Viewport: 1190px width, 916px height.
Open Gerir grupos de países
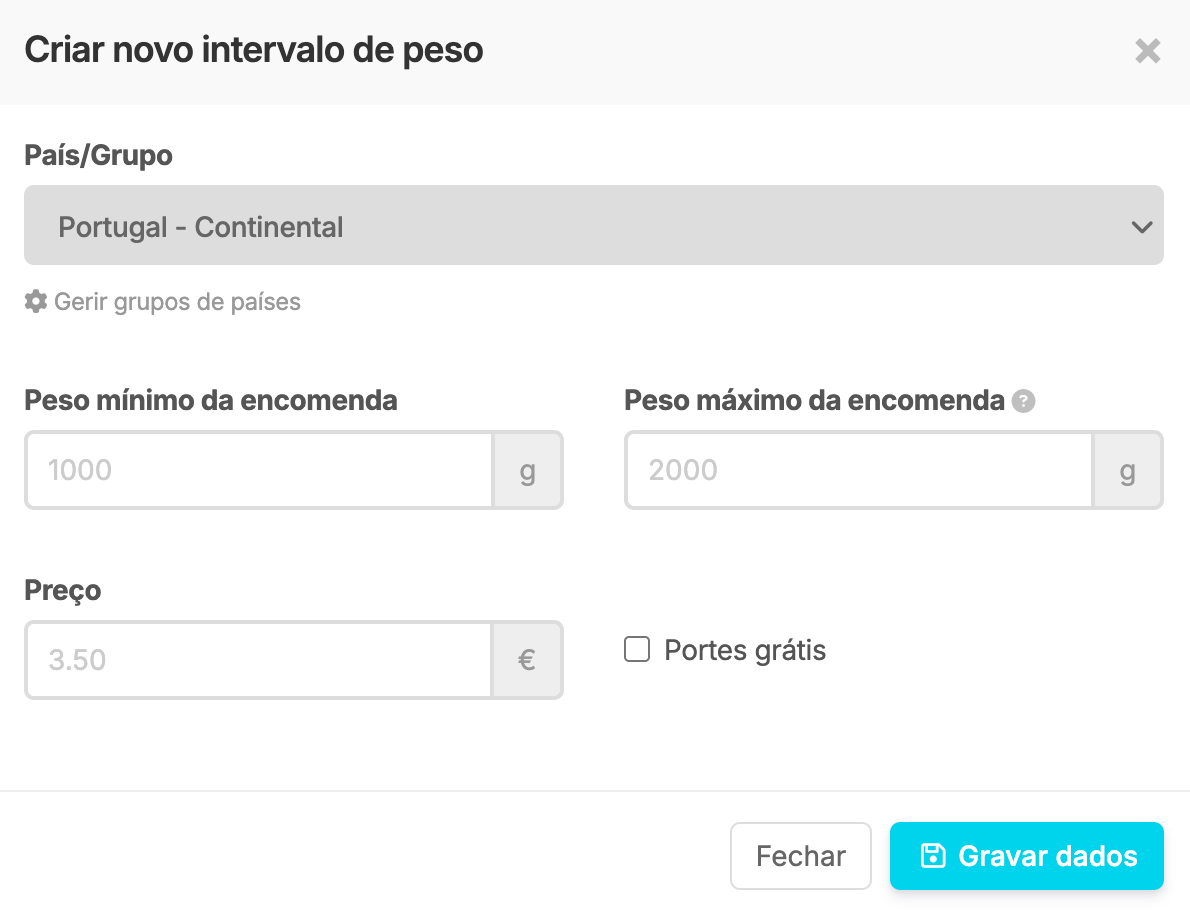176,301
